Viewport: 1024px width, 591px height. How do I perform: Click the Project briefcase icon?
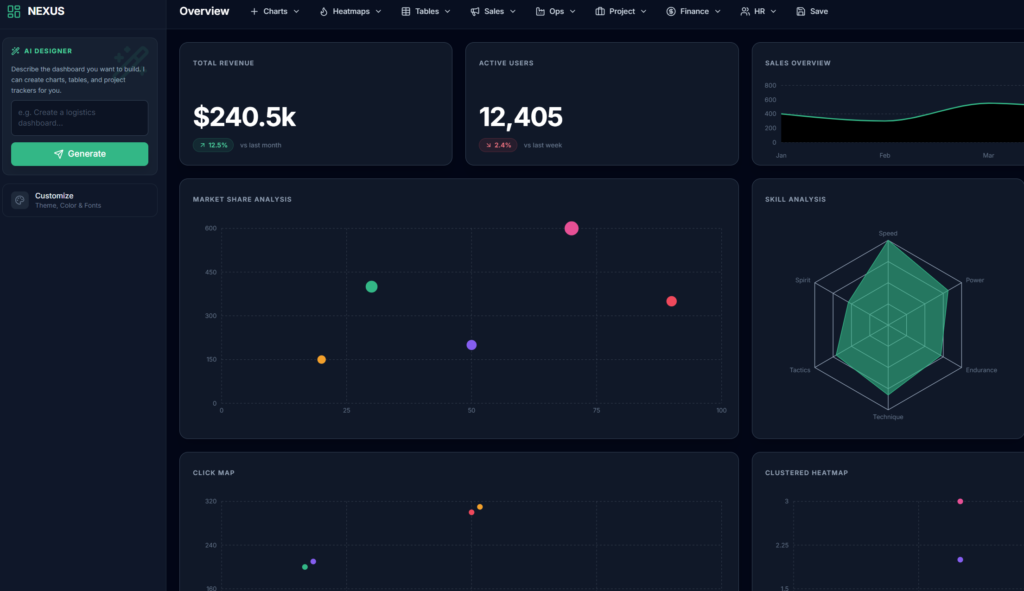600,12
